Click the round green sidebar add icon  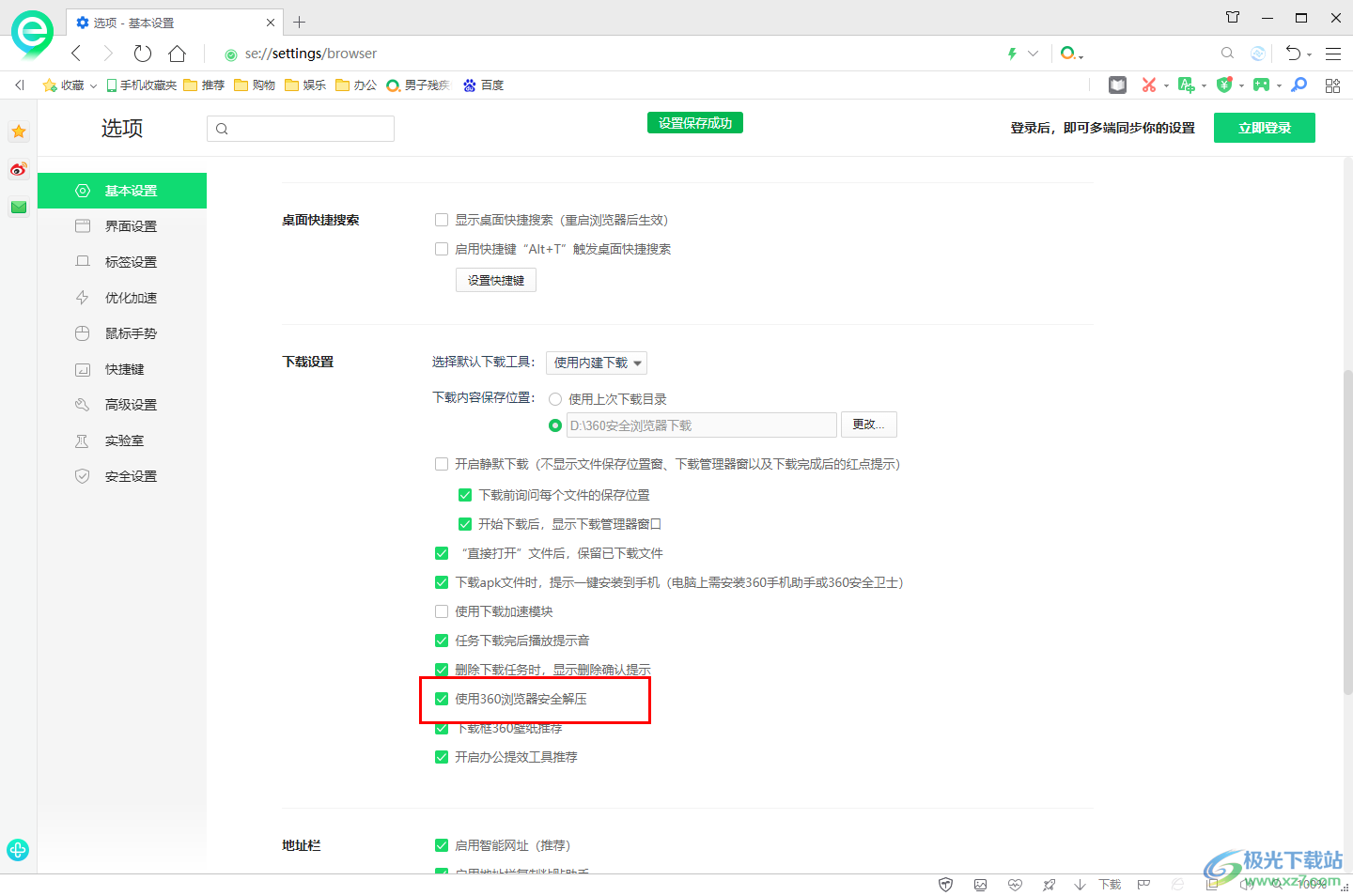(x=18, y=850)
